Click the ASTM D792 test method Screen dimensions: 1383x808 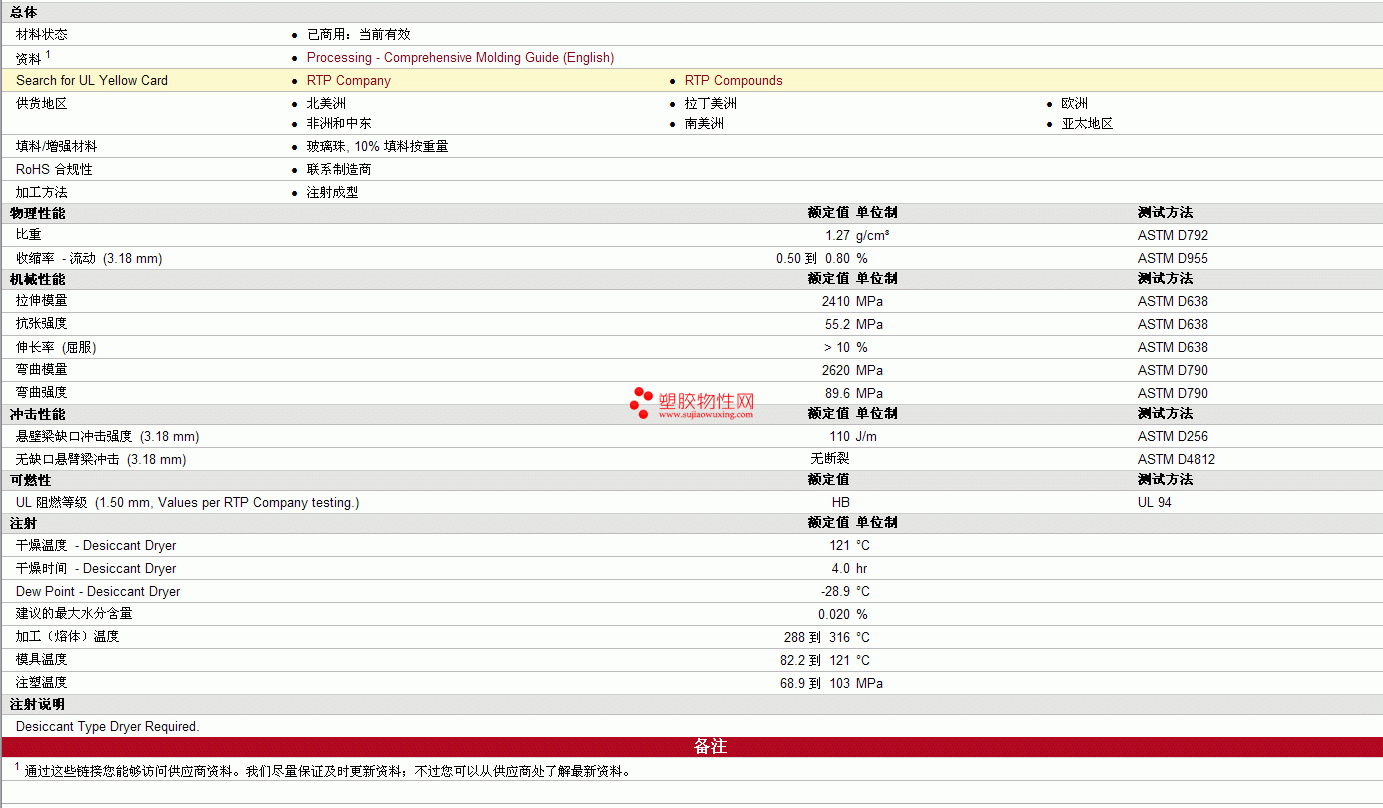(1173, 236)
